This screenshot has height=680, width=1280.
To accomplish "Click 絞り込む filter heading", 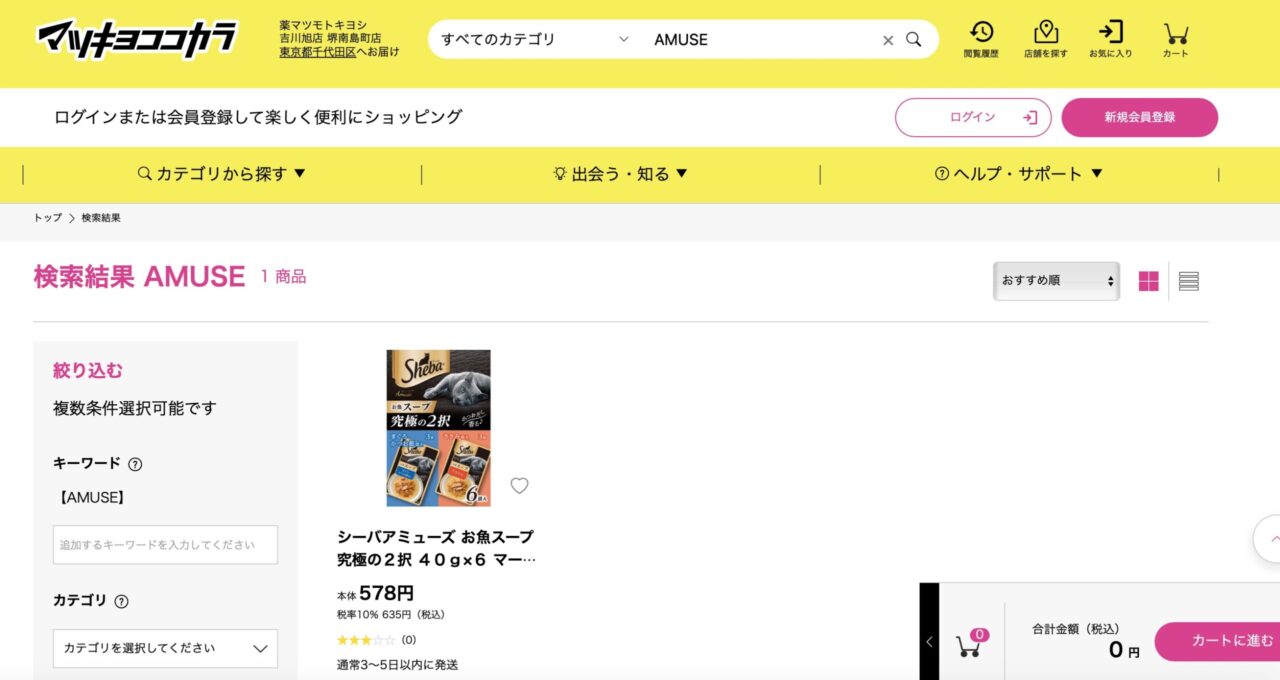I will [88, 371].
